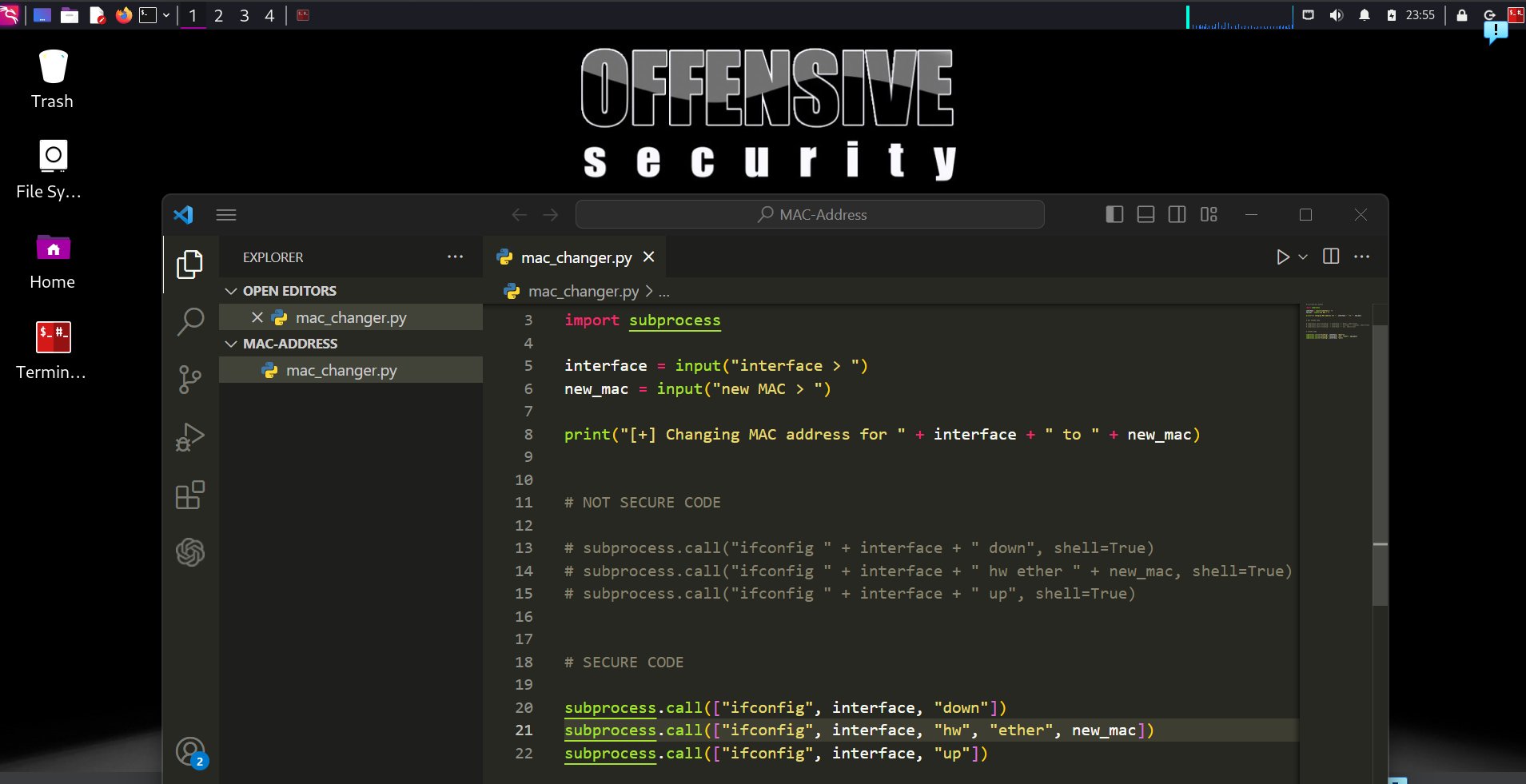Open the Extensions view
The image size is (1526, 784).
[190, 495]
